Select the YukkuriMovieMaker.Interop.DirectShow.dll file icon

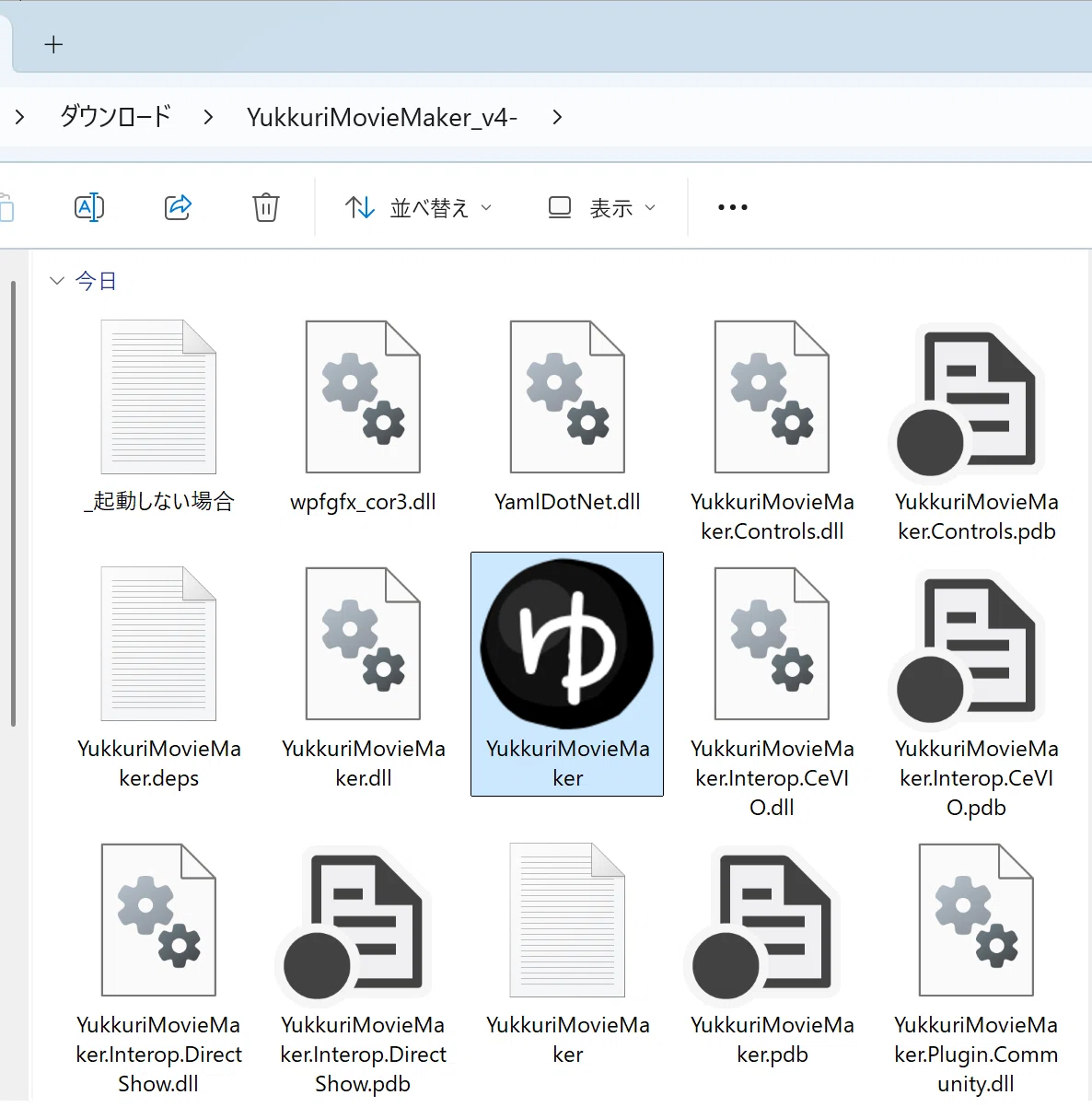(x=158, y=920)
